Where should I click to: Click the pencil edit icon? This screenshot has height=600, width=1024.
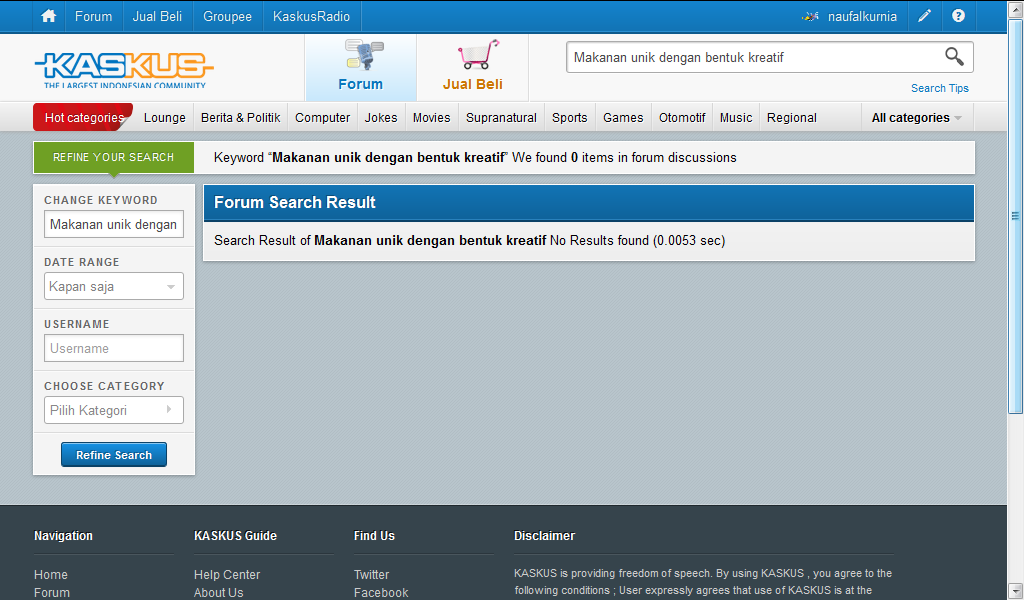click(x=925, y=16)
